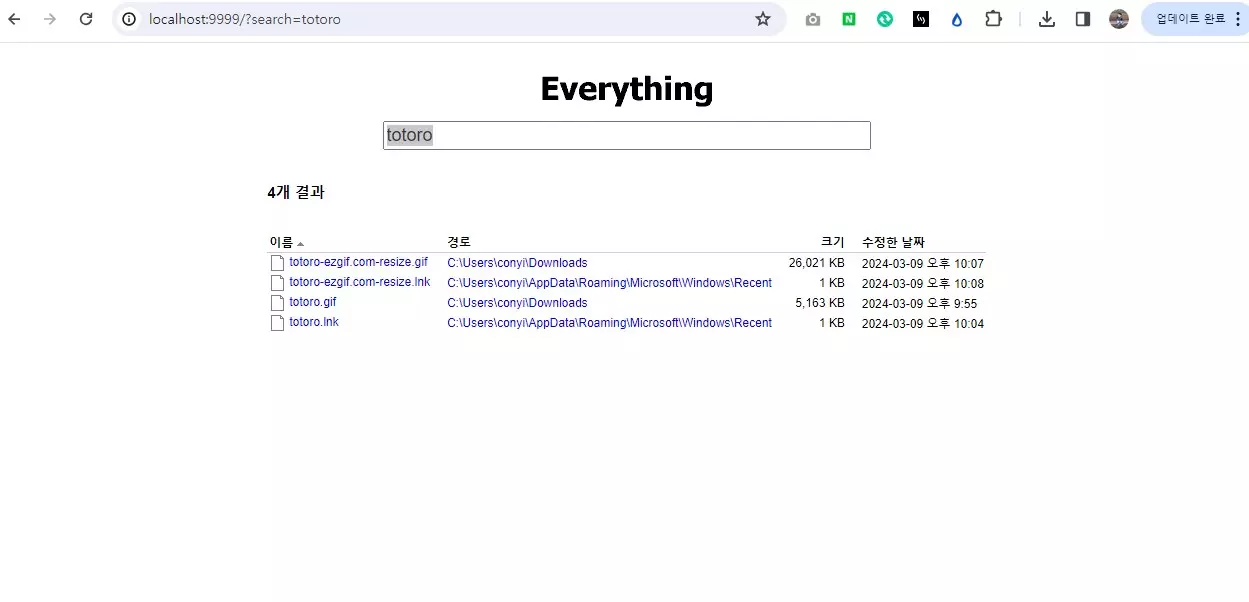Screen dimensions: 1249x602
Task: Open Recent path of totoro.lnk
Action: click(x=609, y=323)
